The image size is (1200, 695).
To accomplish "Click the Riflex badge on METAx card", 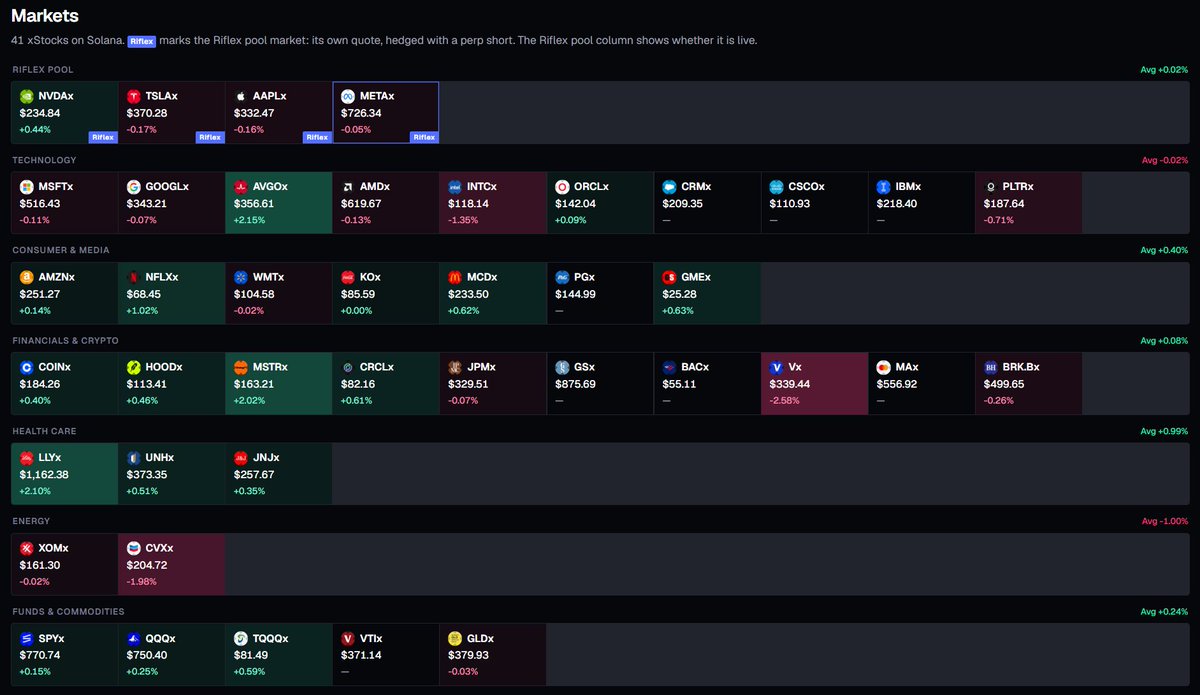I will coord(424,137).
